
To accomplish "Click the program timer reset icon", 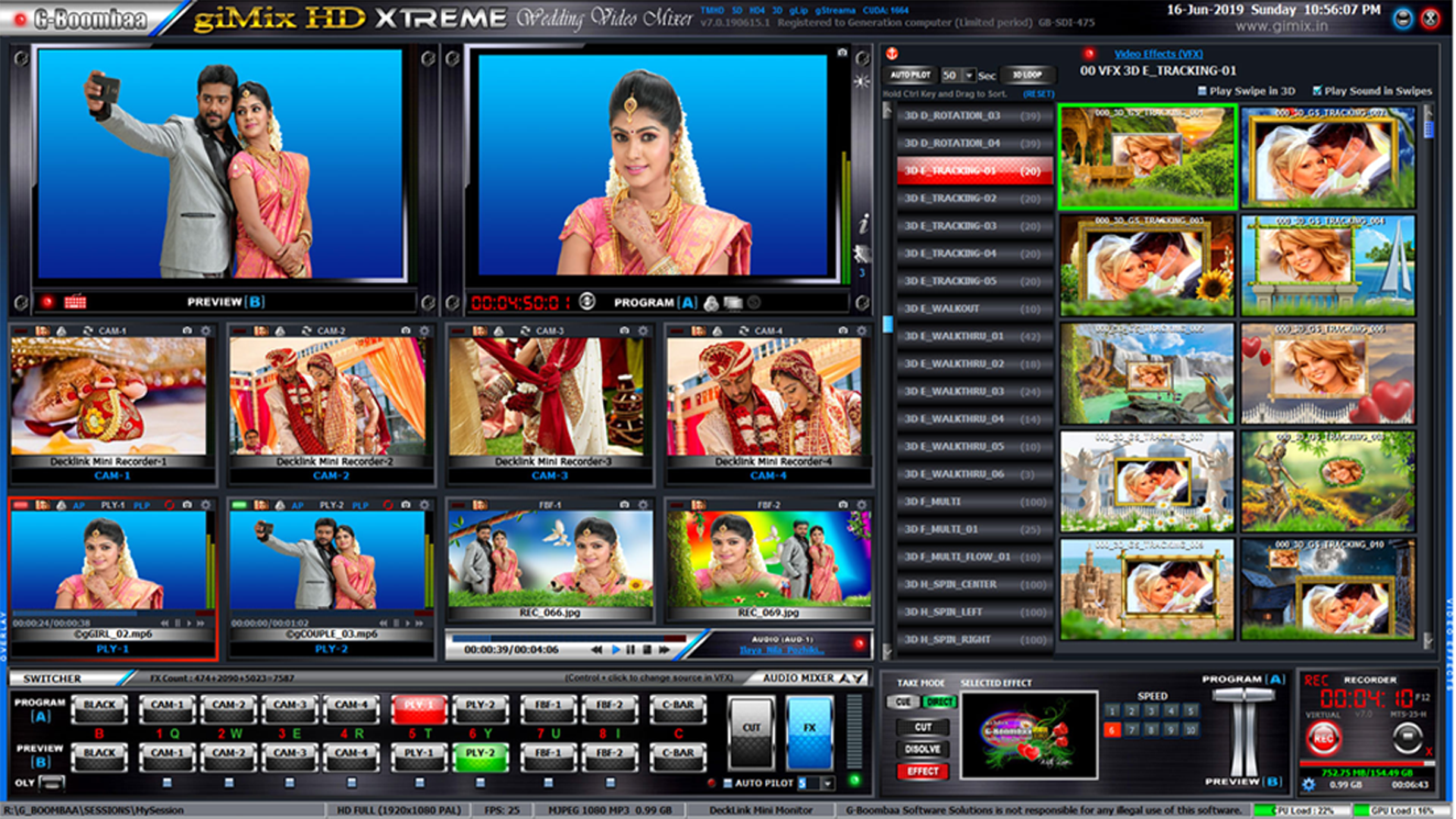I will [x=587, y=302].
